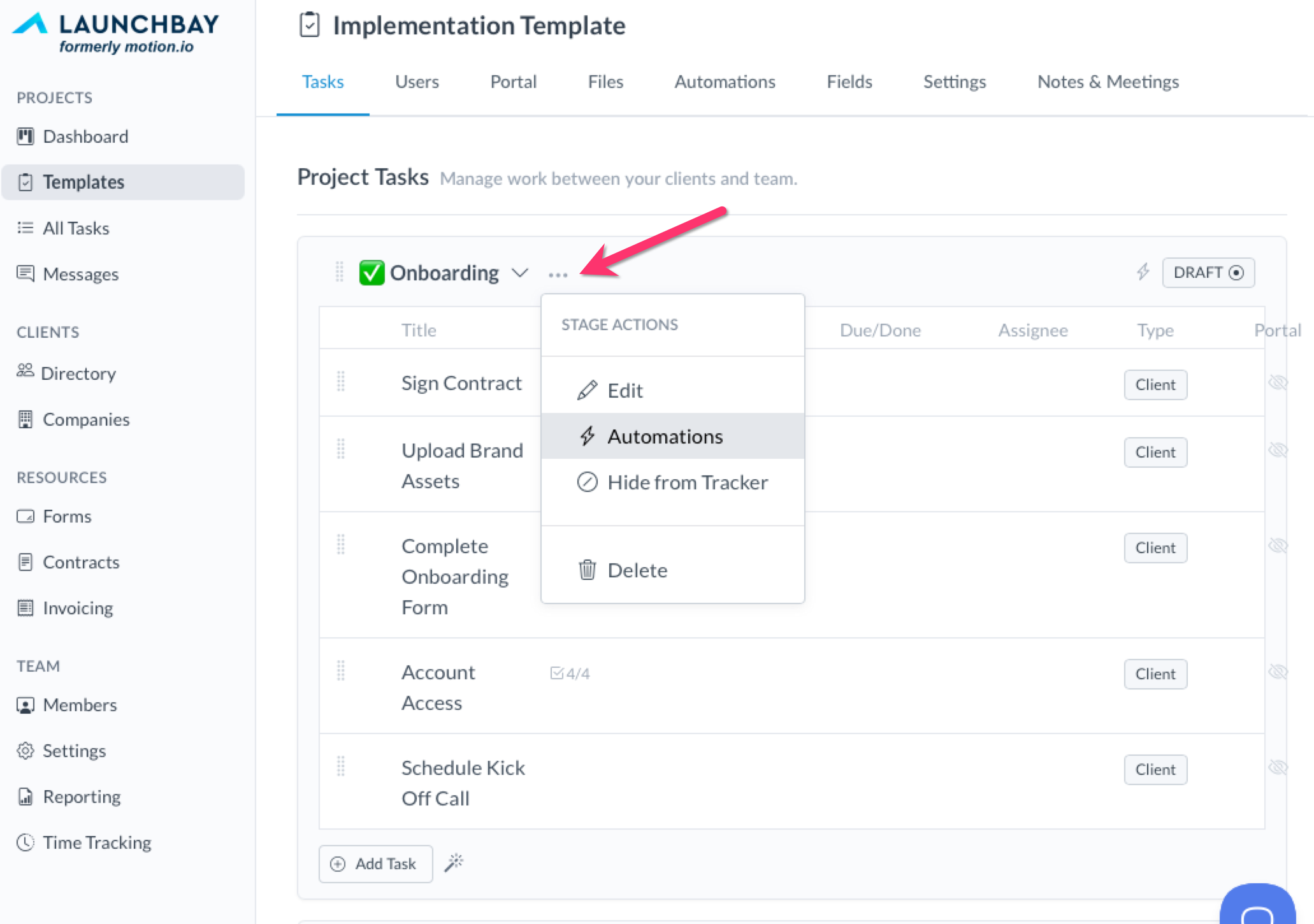Open Time Tracking from the sidebar
The width and height of the screenshot is (1314, 924).
(96, 842)
